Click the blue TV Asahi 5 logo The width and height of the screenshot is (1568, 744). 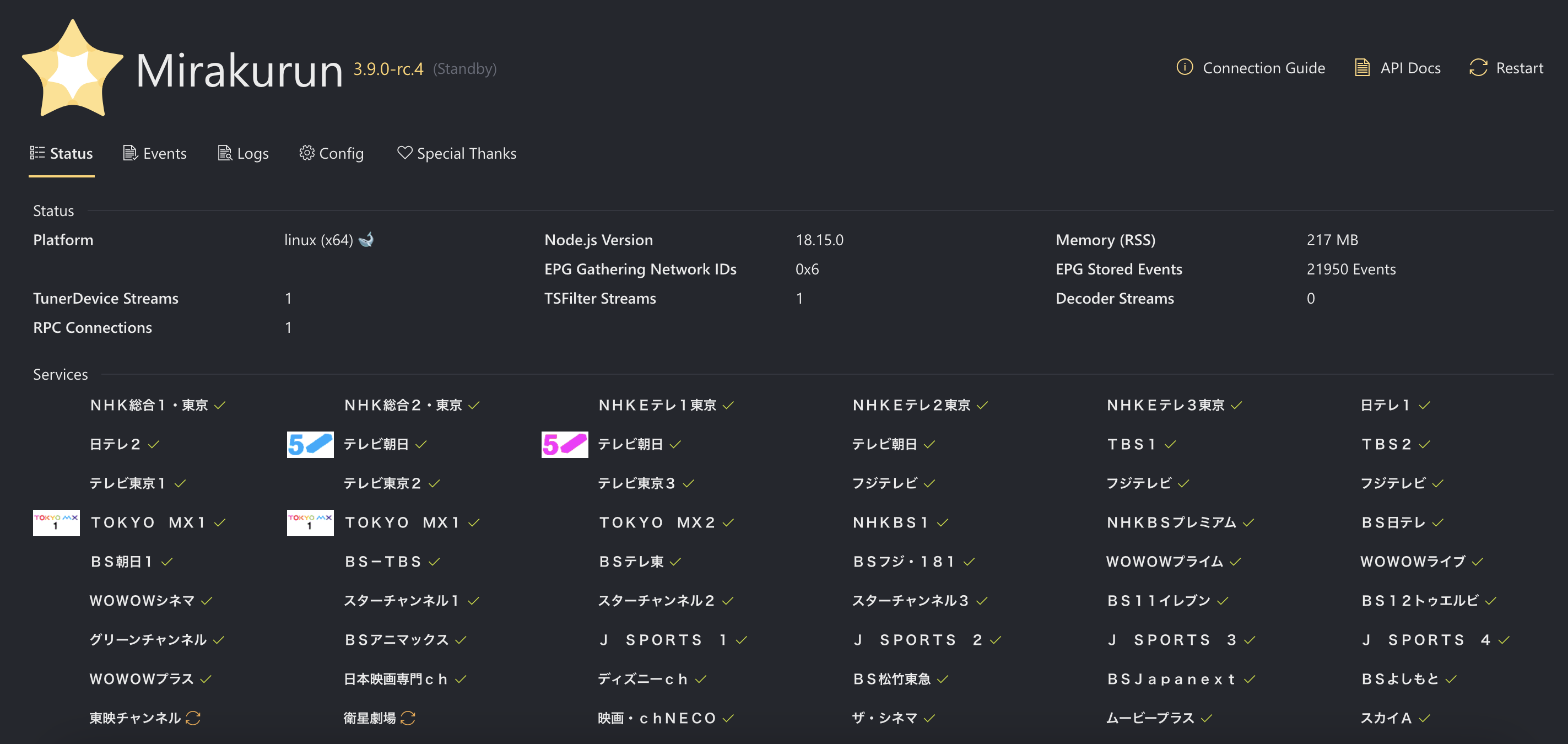[x=310, y=444]
